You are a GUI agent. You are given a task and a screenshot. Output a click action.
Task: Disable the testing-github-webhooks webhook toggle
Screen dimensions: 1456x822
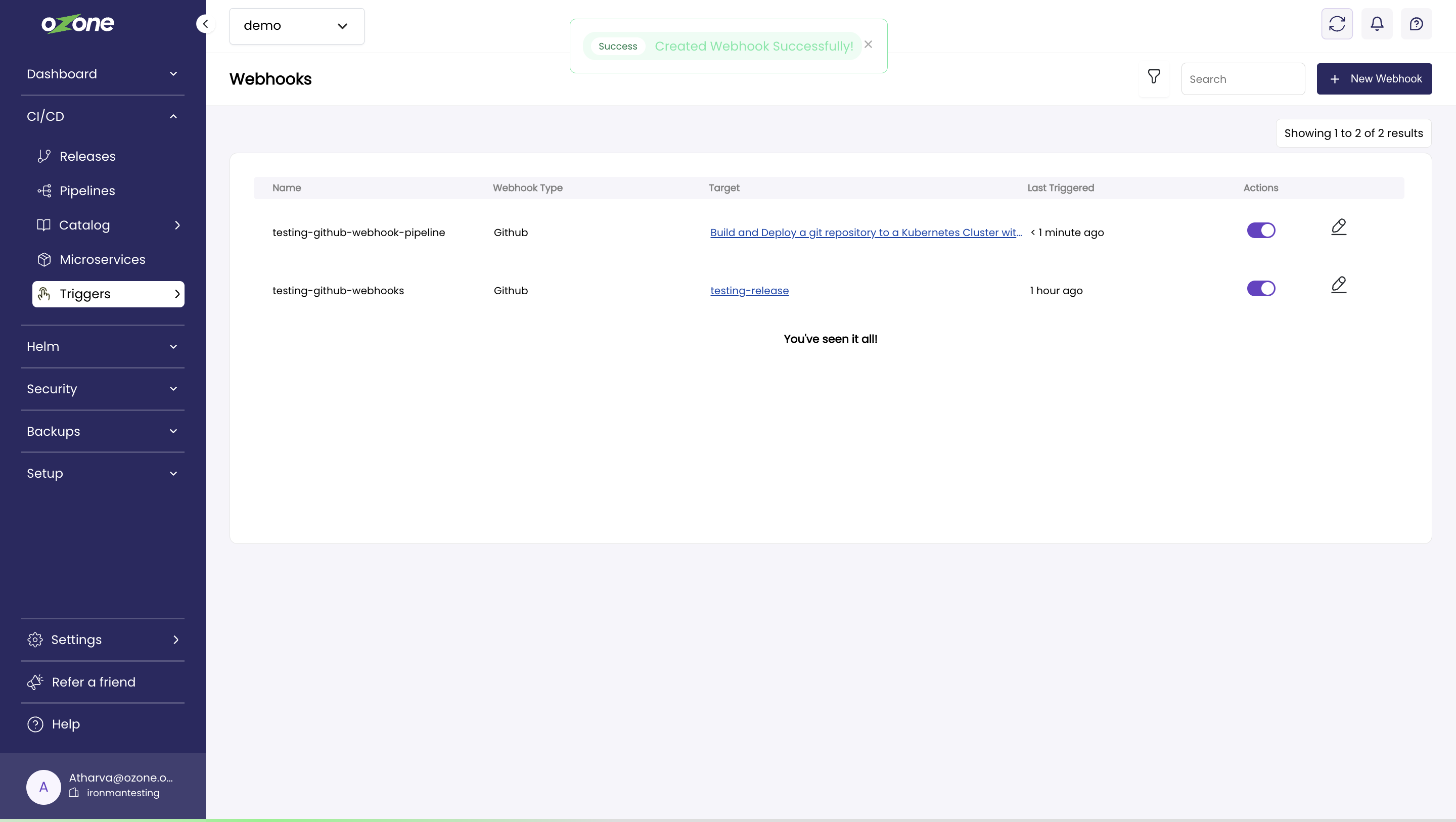click(x=1261, y=288)
